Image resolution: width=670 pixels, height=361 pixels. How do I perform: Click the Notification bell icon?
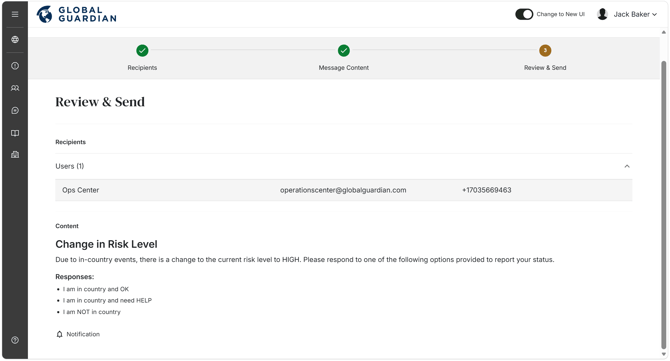(59, 334)
